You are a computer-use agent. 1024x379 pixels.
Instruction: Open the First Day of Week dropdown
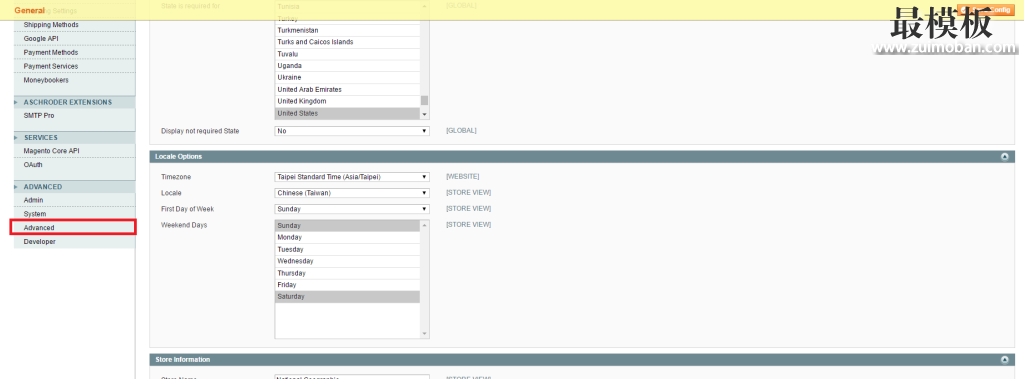(352, 209)
